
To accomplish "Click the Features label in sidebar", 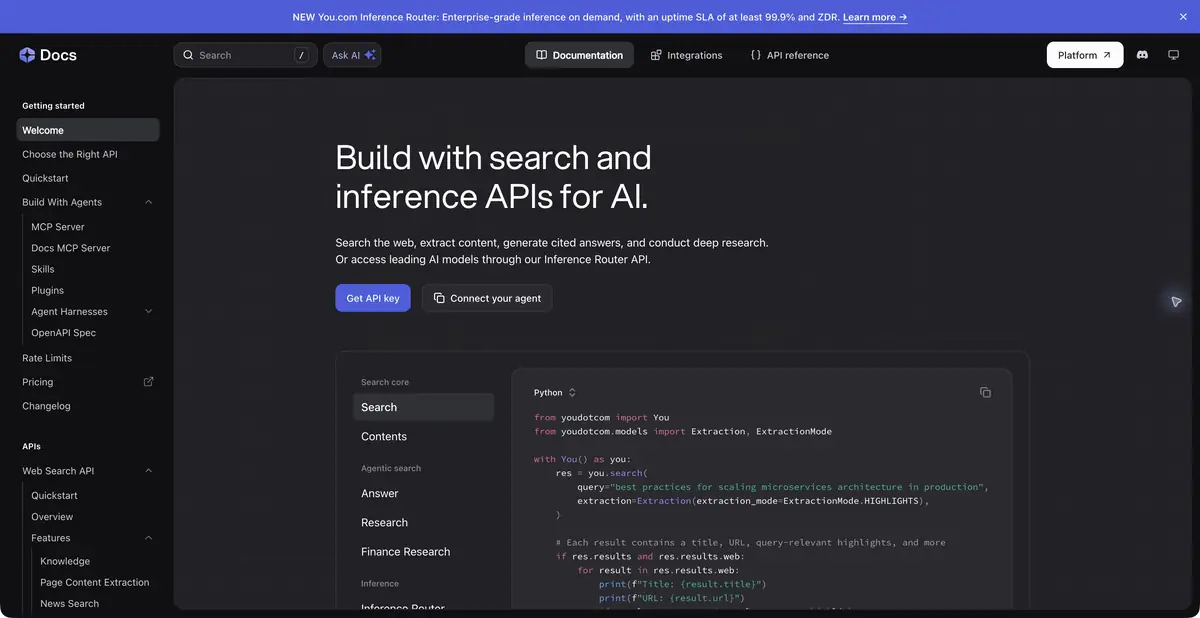I will (x=51, y=538).
